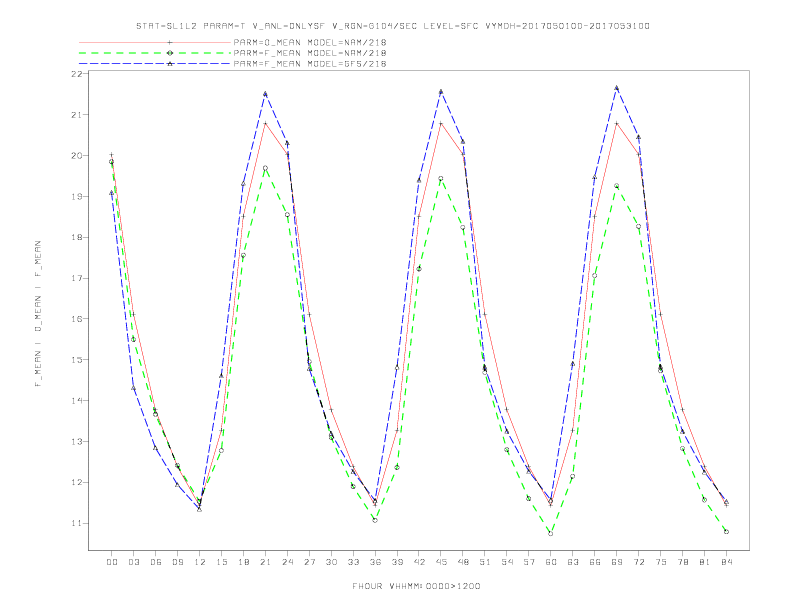
Task: Click x-axis tick label 06
Action: coord(156,562)
